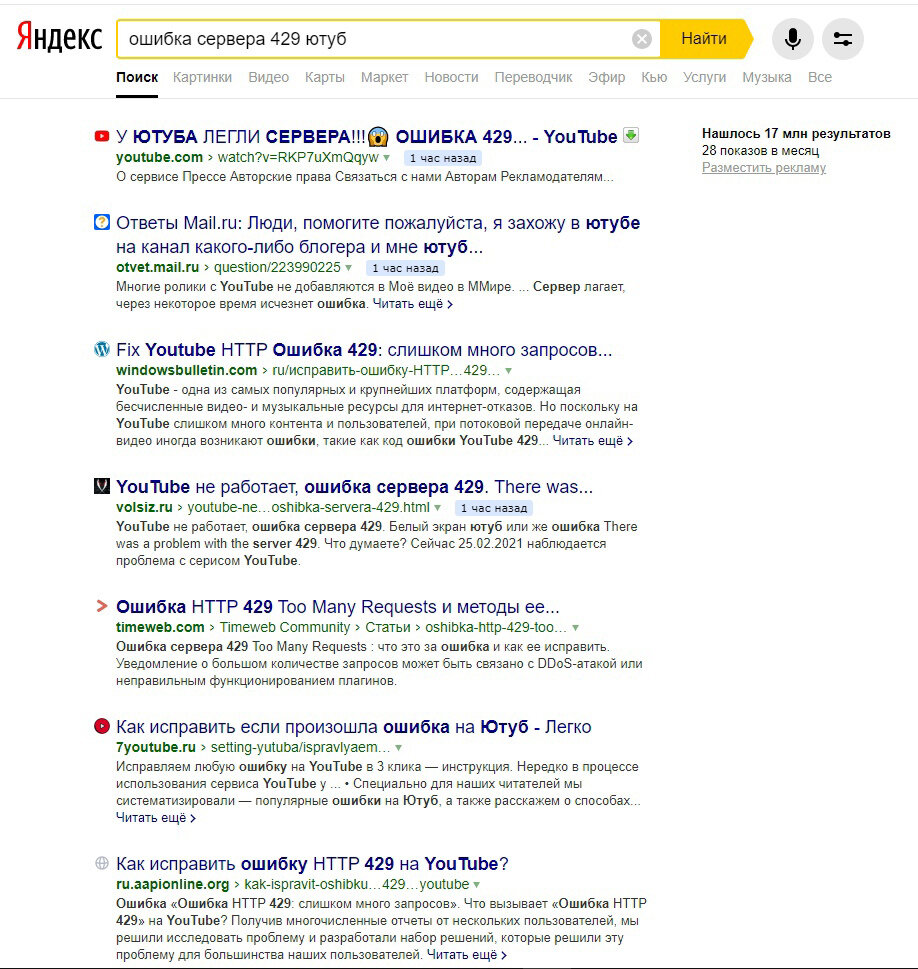
Task: Open the Новости tab
Action: 451,77
